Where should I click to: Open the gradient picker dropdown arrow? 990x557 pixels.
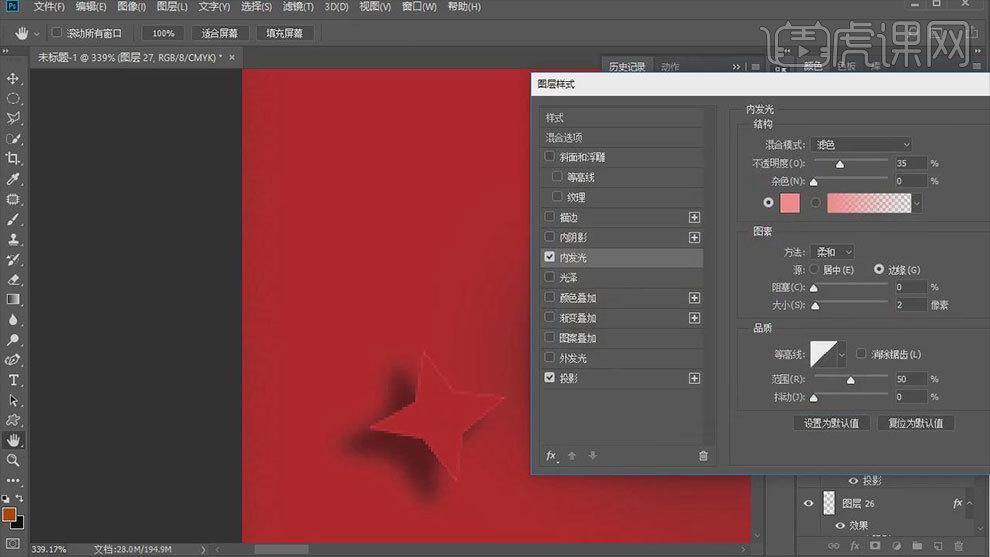click(917, 203)
